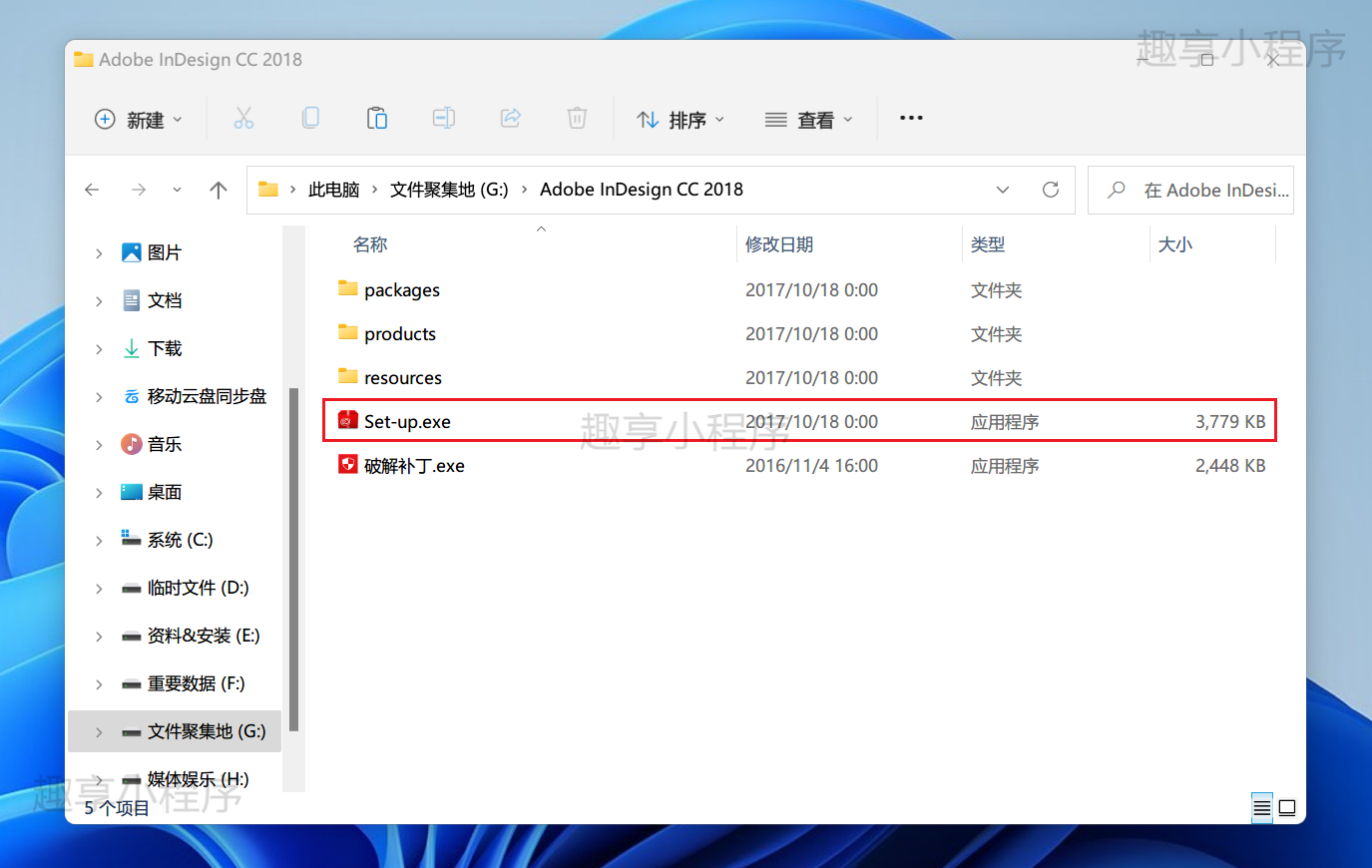Click the Share icon in toolbar
1372x868 pixels.
(x=510, y=118)
